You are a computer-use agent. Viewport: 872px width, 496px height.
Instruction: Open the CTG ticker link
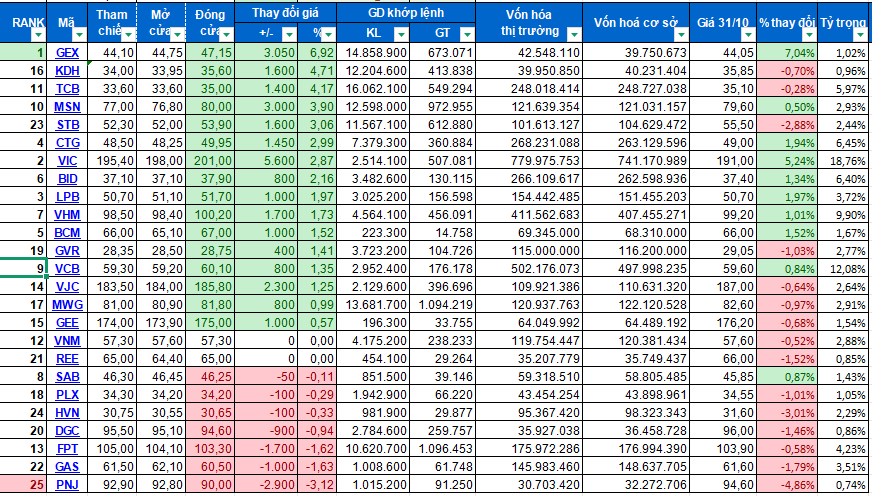point(68,143)
